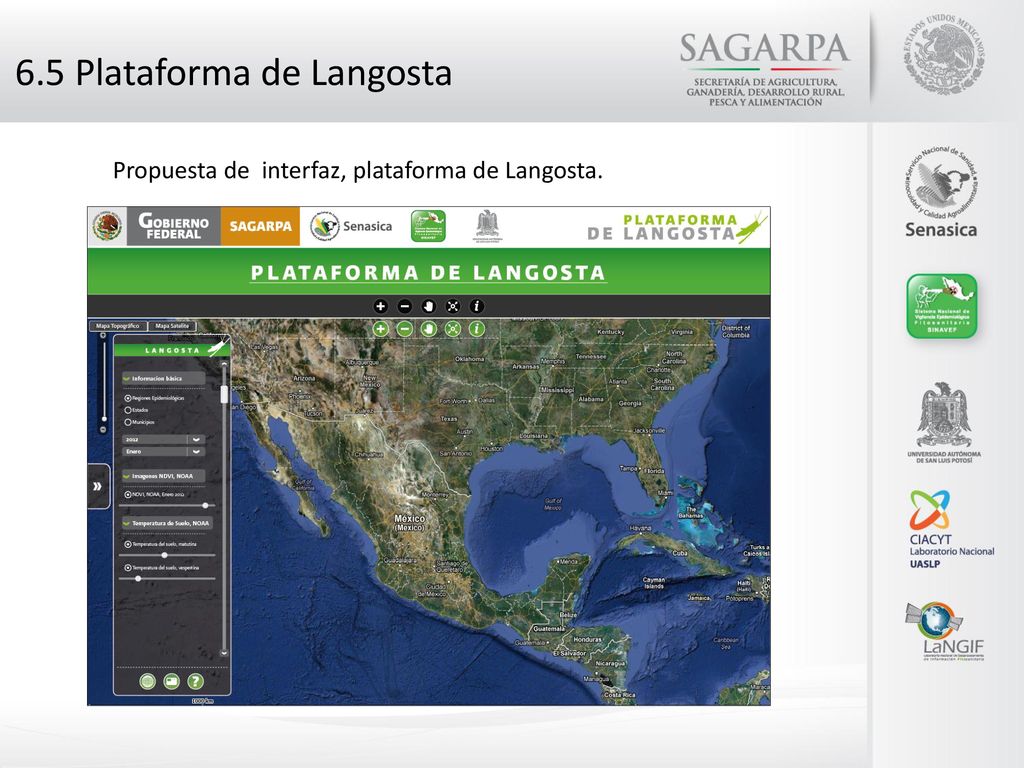This screenshot has height=768, width=1024.
Task: Click the black full-extent arrows icon
Action: pyautogui.click(x=453, y=306)
